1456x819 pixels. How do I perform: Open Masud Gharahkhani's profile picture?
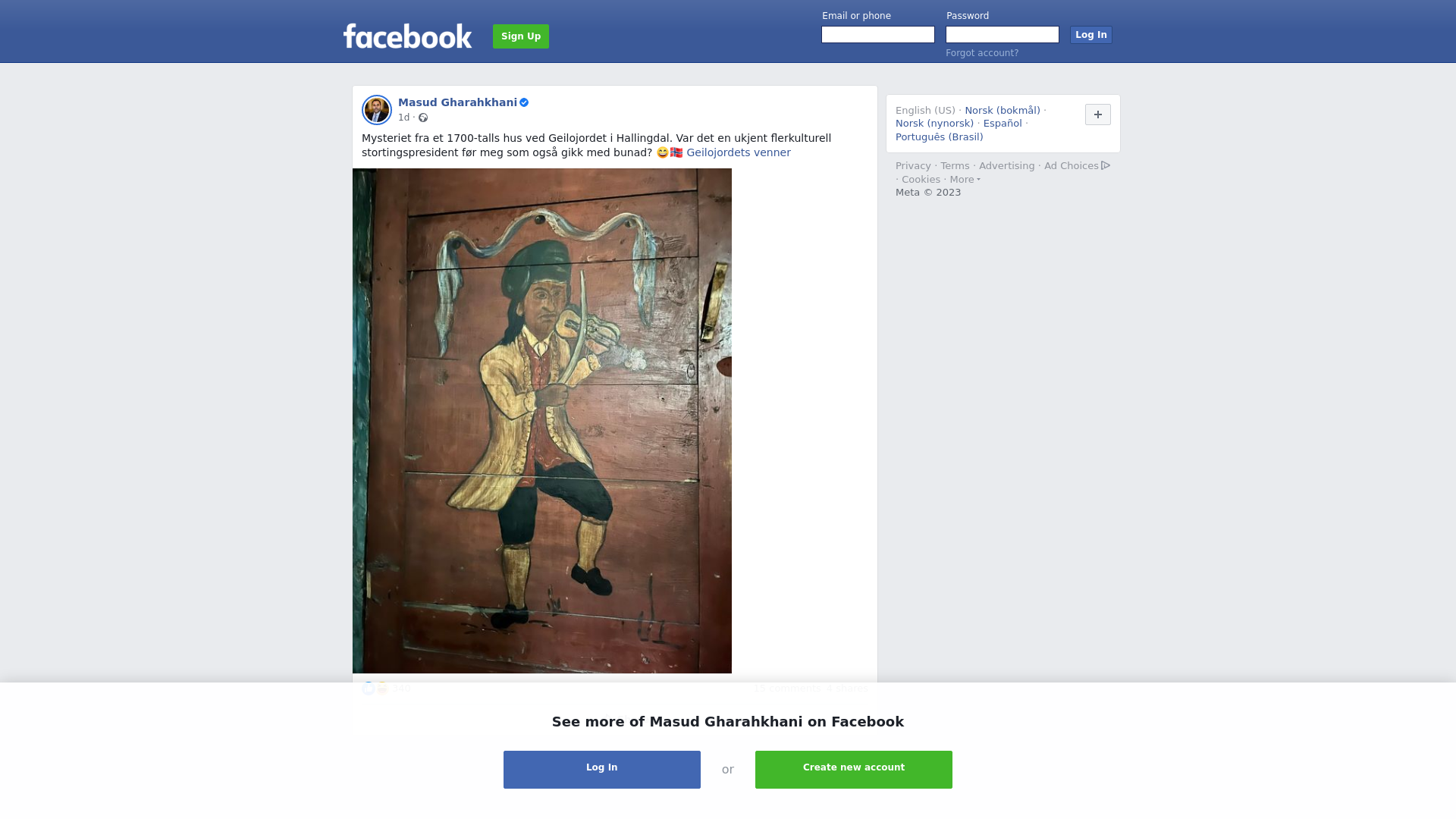pos(377,110)
